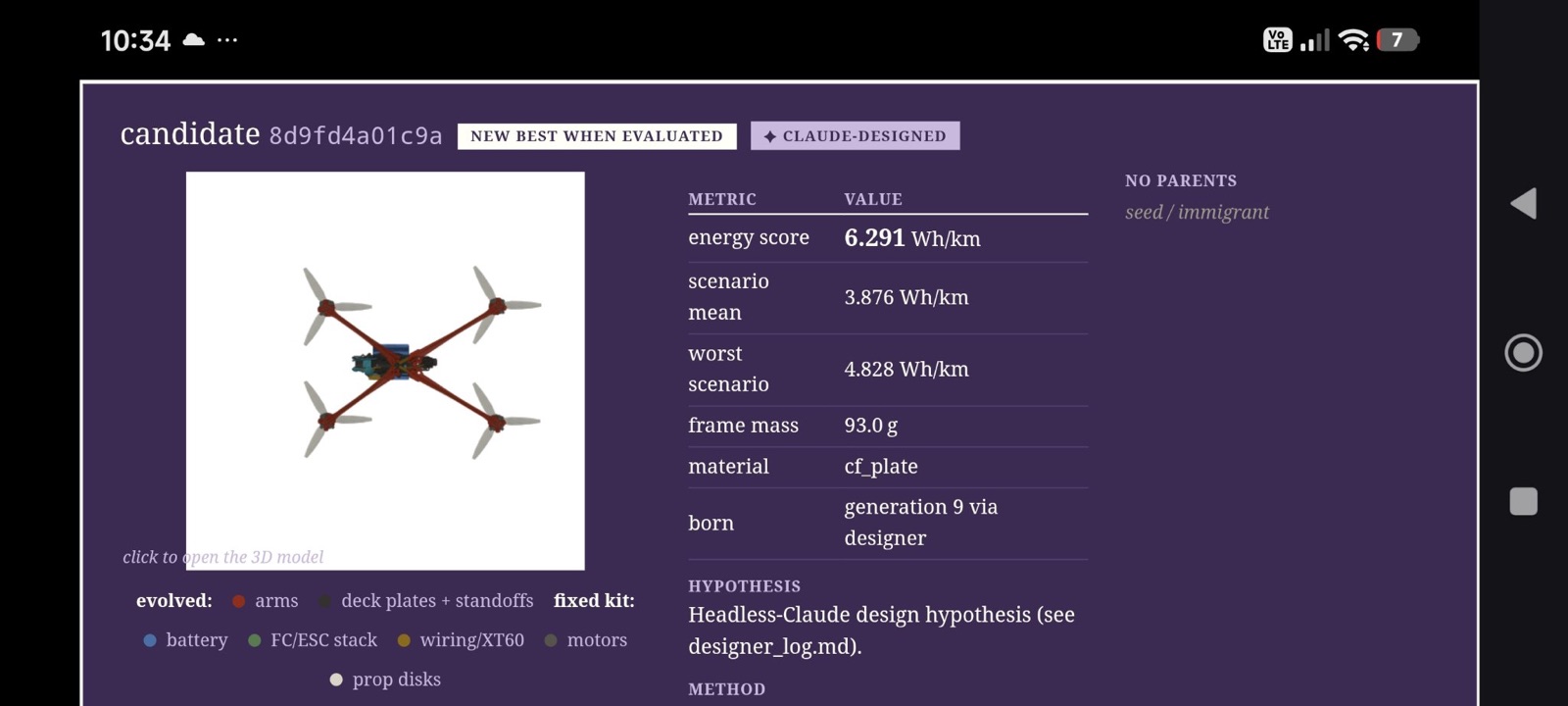Viewport: 1568px width, 706px height.
Task: Tap the 10:34 clock in status bar
Action: point(135,40)
